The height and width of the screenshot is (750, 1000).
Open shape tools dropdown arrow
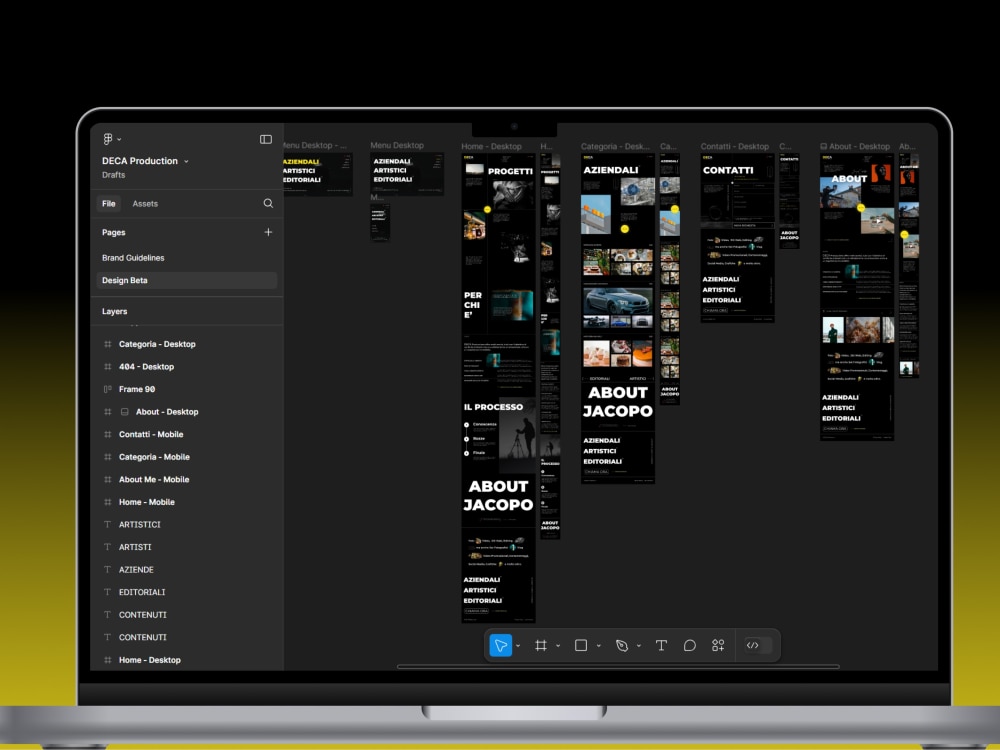[598, 646]
